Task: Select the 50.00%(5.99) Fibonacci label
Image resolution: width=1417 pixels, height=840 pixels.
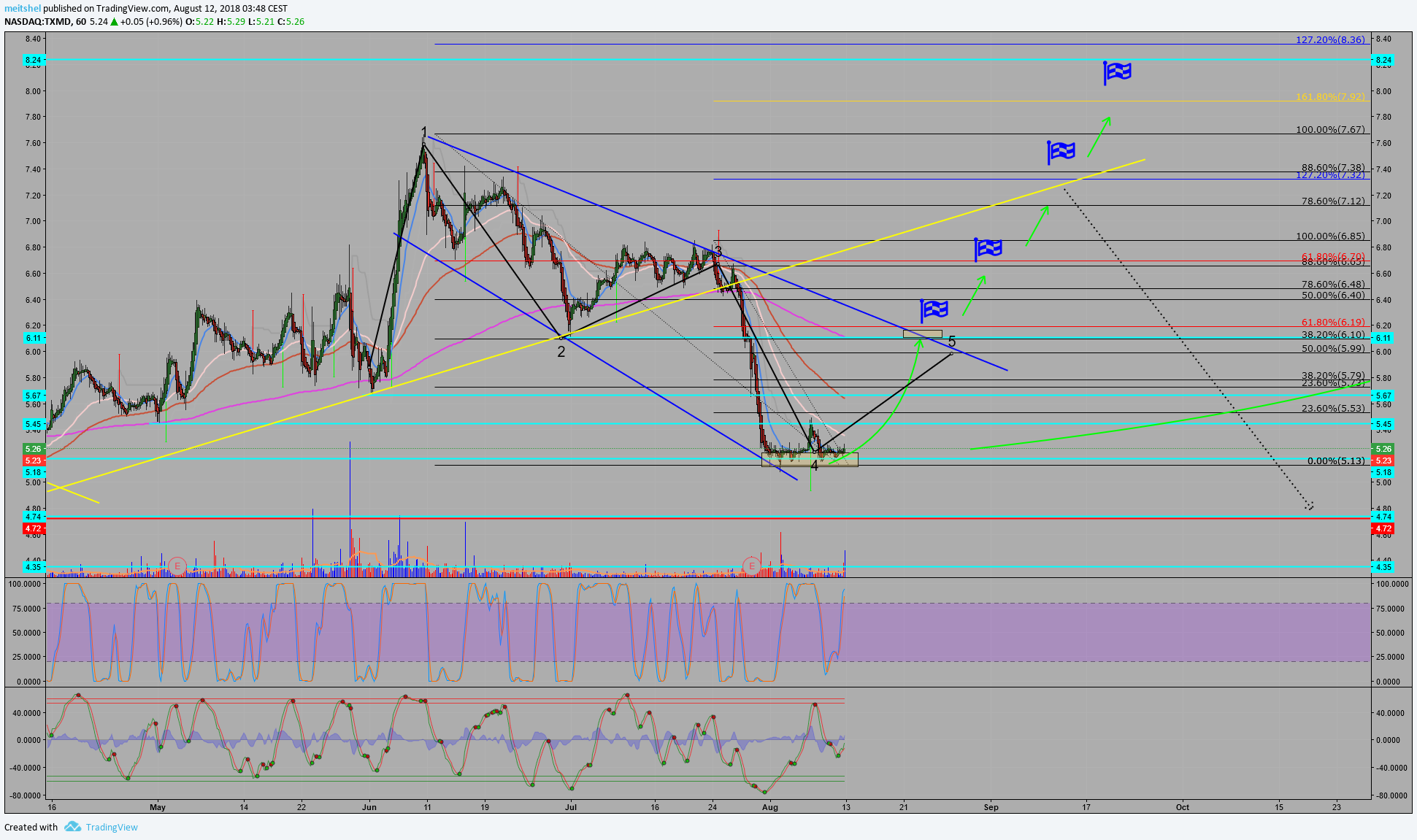Action: click(1333, 348)
